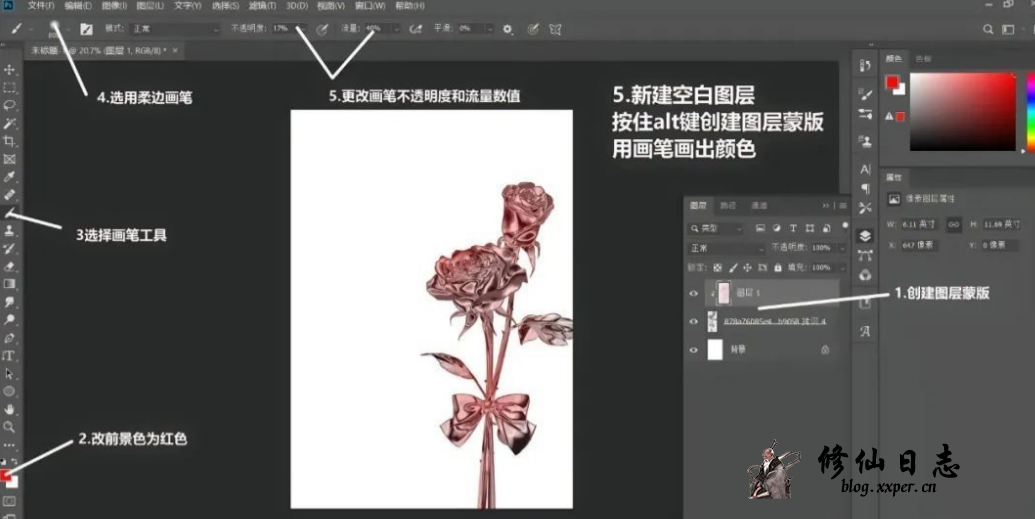Select the Hand tool
This screenshot has width=1035, height=519.
coord(10,408)
